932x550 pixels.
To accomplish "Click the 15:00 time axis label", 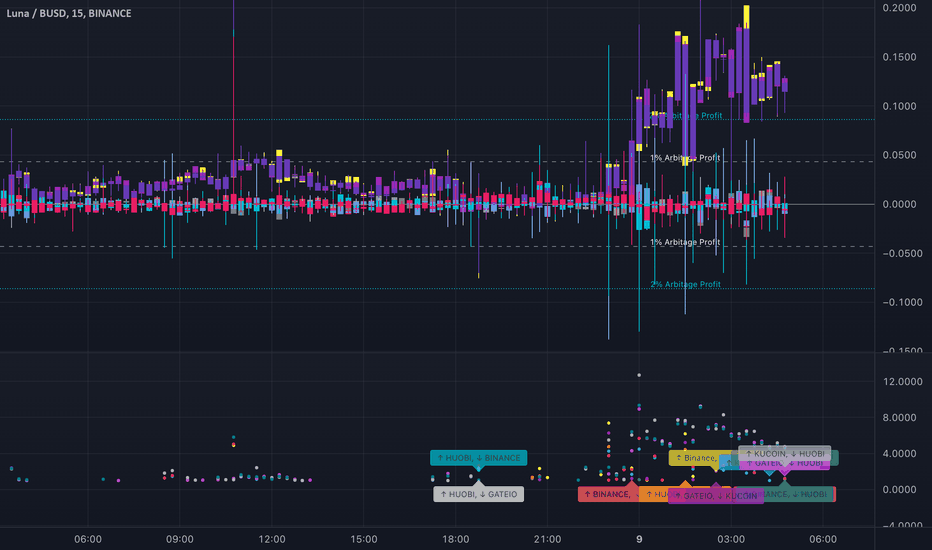I will 363,539.
